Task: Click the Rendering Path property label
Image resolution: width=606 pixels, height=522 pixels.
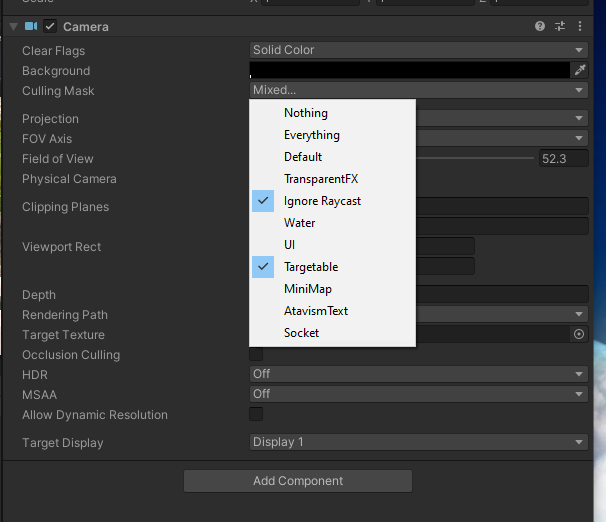Action: [65, 315]
